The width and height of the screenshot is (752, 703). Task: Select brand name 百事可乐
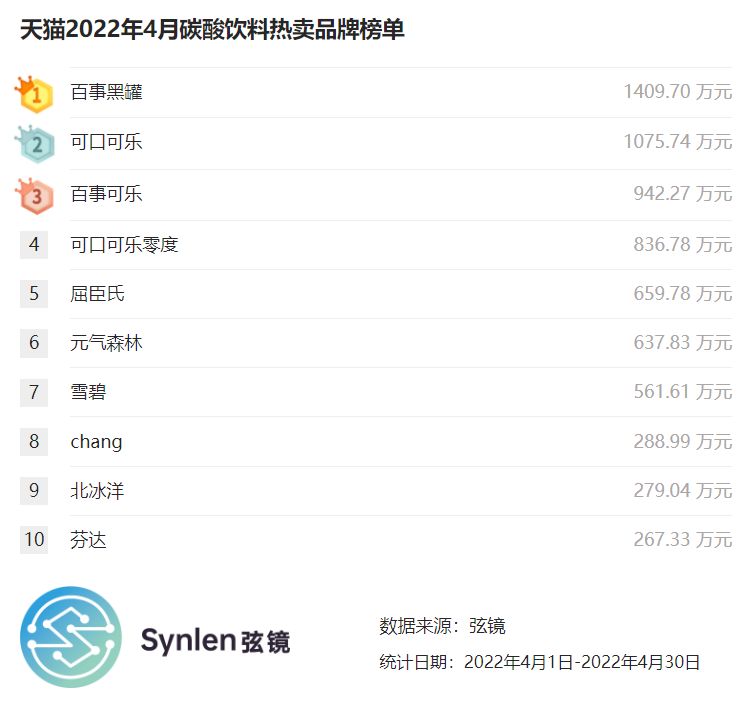(106, 194)
